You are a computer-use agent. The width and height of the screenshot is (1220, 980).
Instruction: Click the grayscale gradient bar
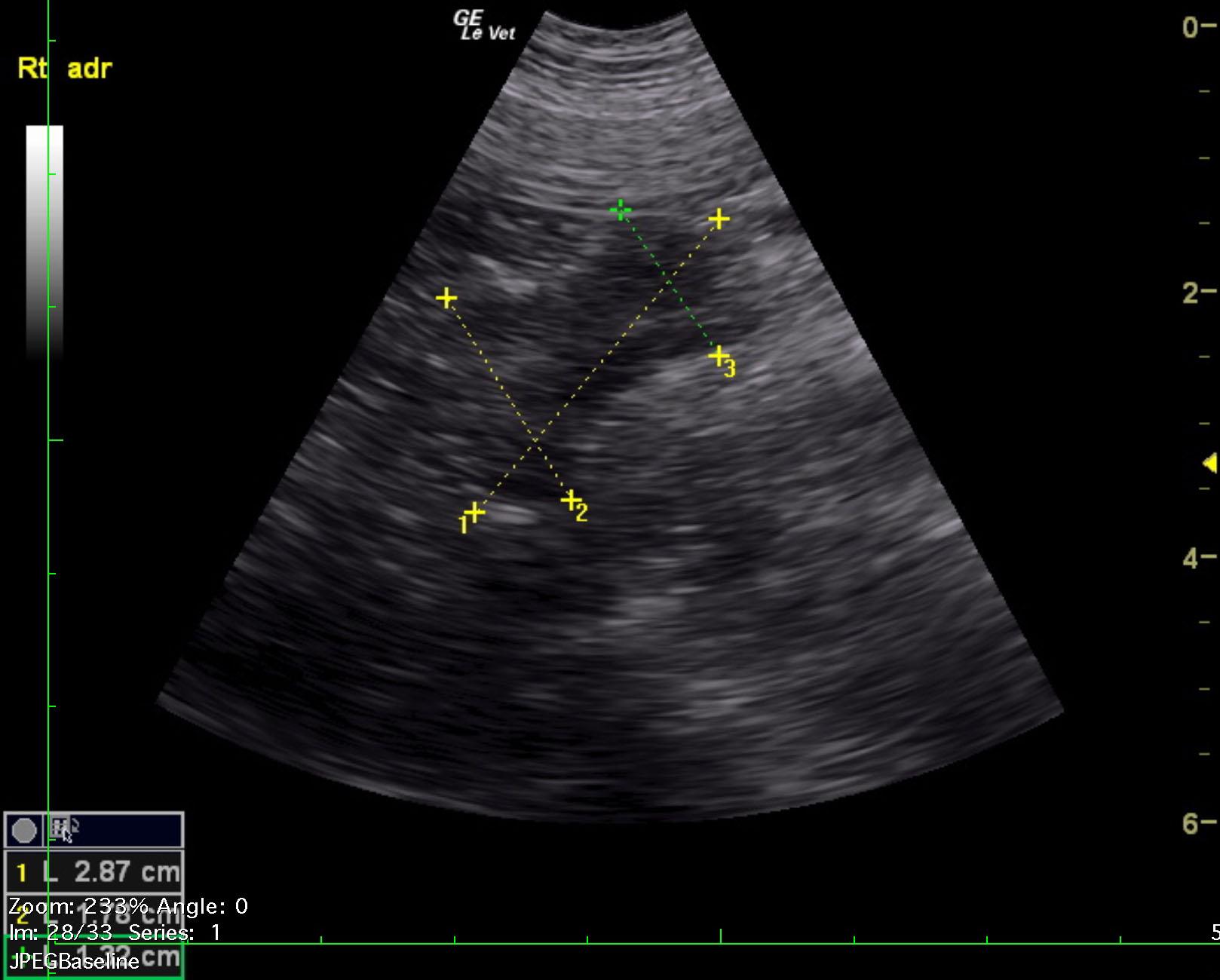(x=44, y=241)
